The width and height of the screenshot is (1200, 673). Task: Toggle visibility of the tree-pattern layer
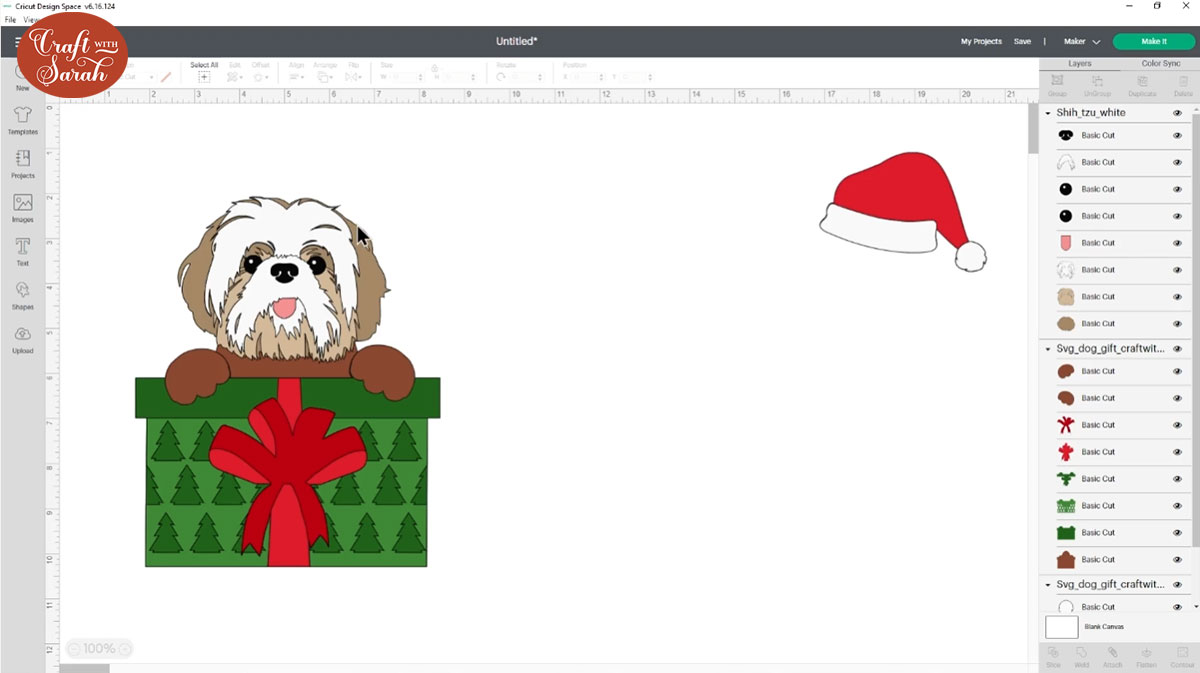pos(1177,506)
